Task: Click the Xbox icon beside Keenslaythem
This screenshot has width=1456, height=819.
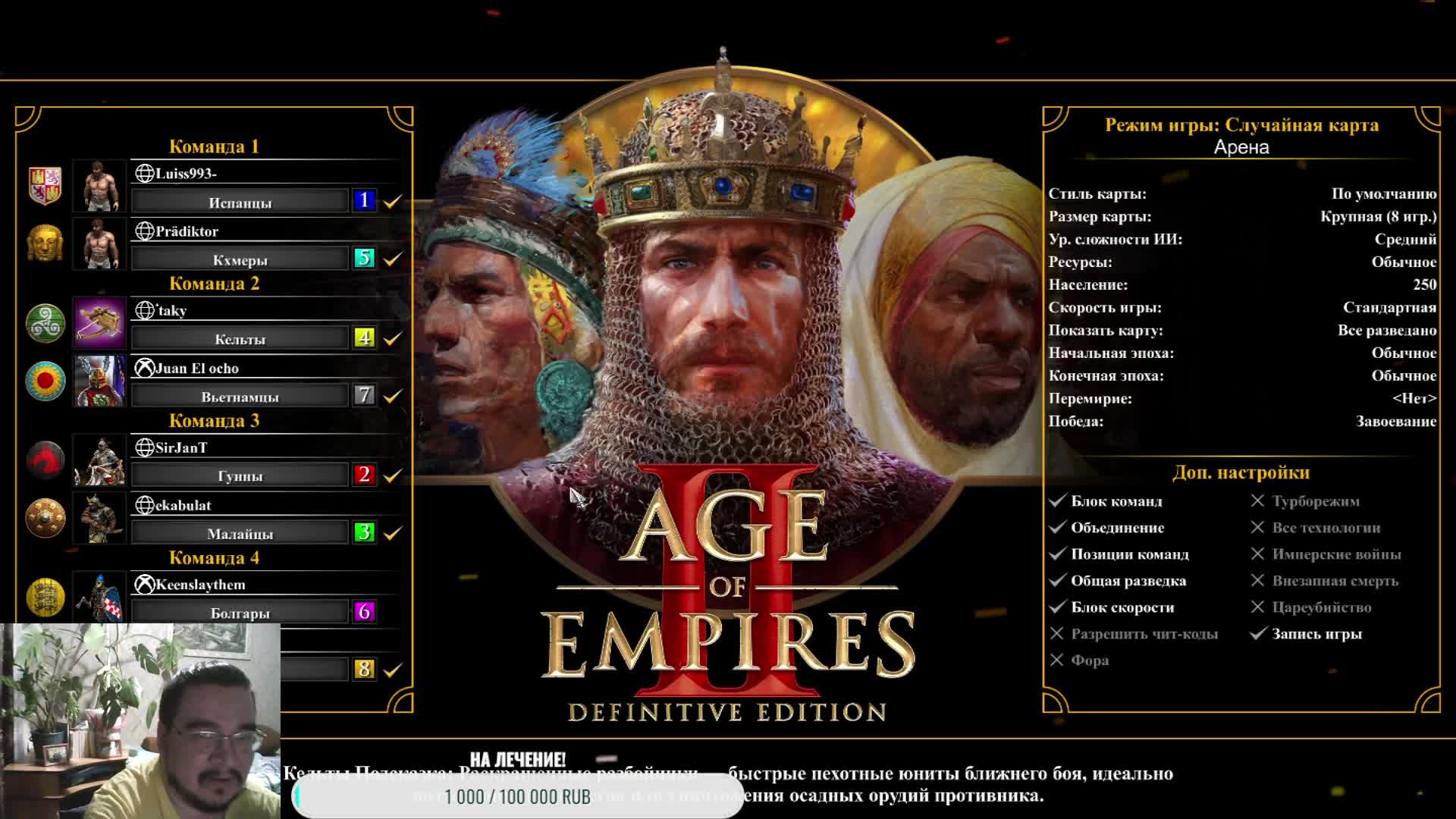Action: 144,585
